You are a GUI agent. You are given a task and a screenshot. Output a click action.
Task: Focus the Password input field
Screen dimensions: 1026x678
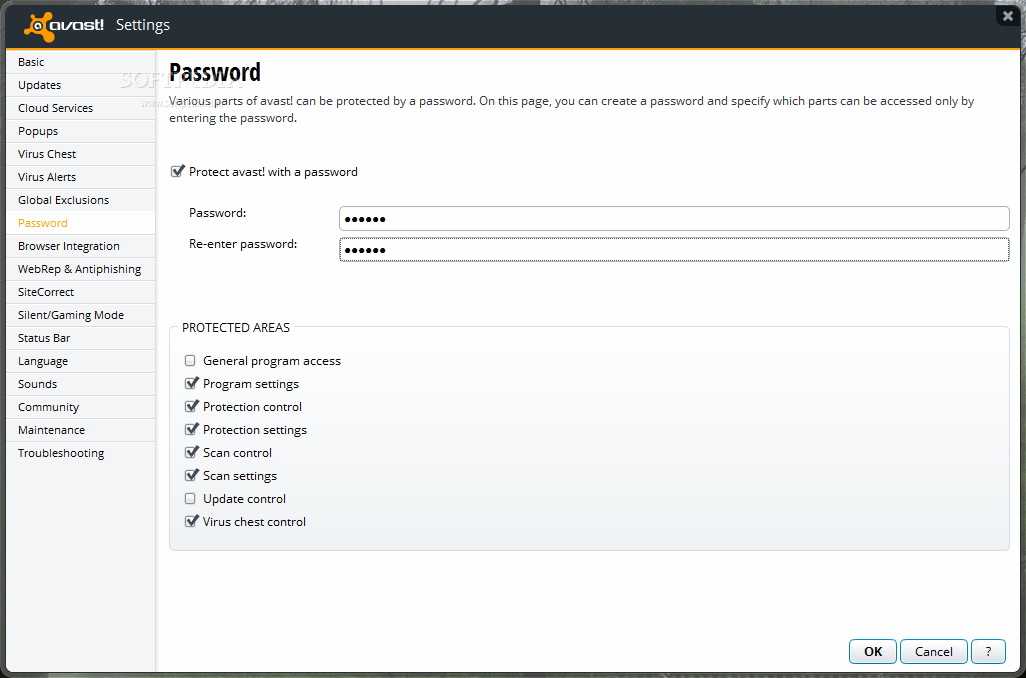[x=674, y=219]
